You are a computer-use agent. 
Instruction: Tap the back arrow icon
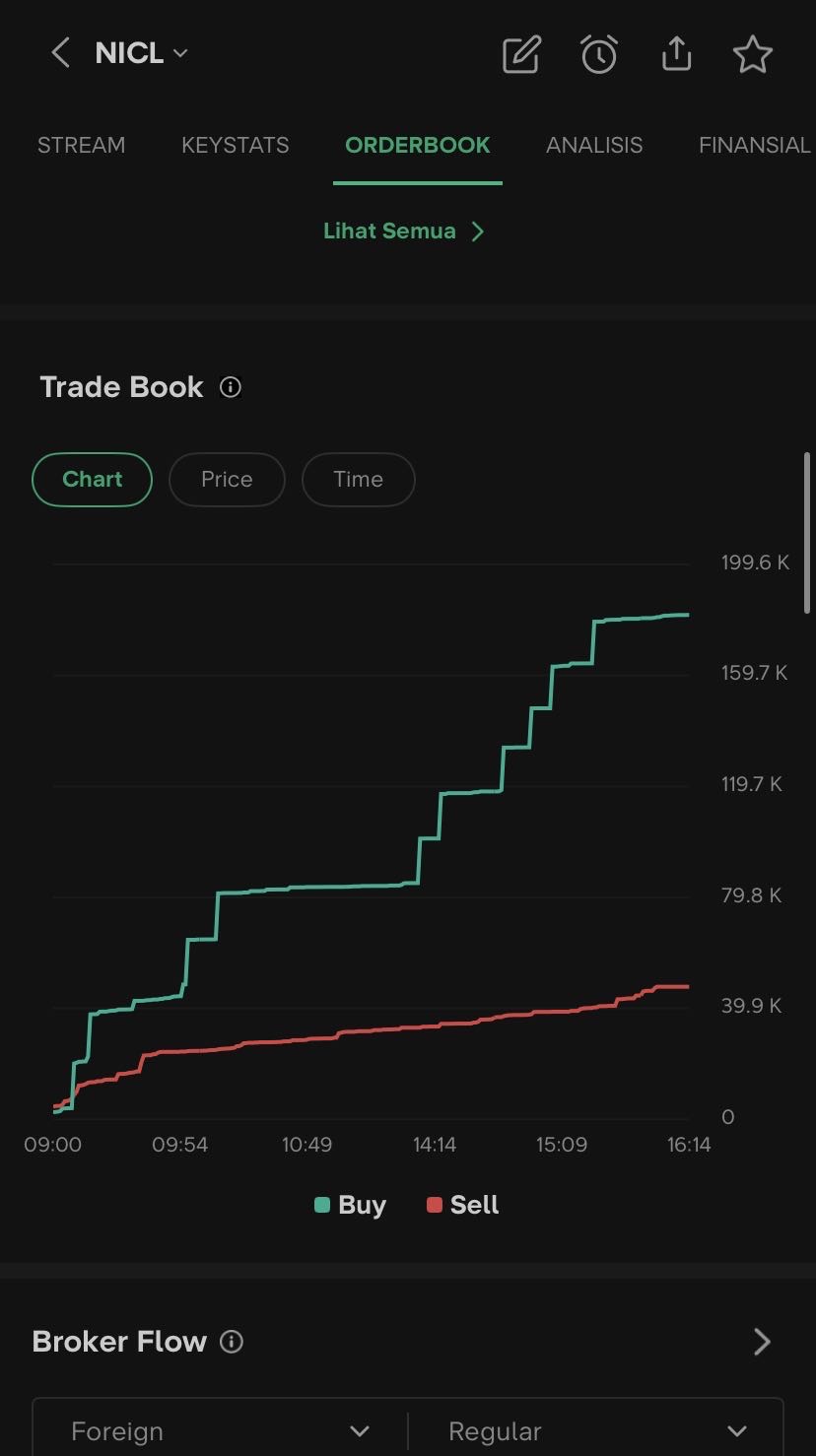(60, 53)
